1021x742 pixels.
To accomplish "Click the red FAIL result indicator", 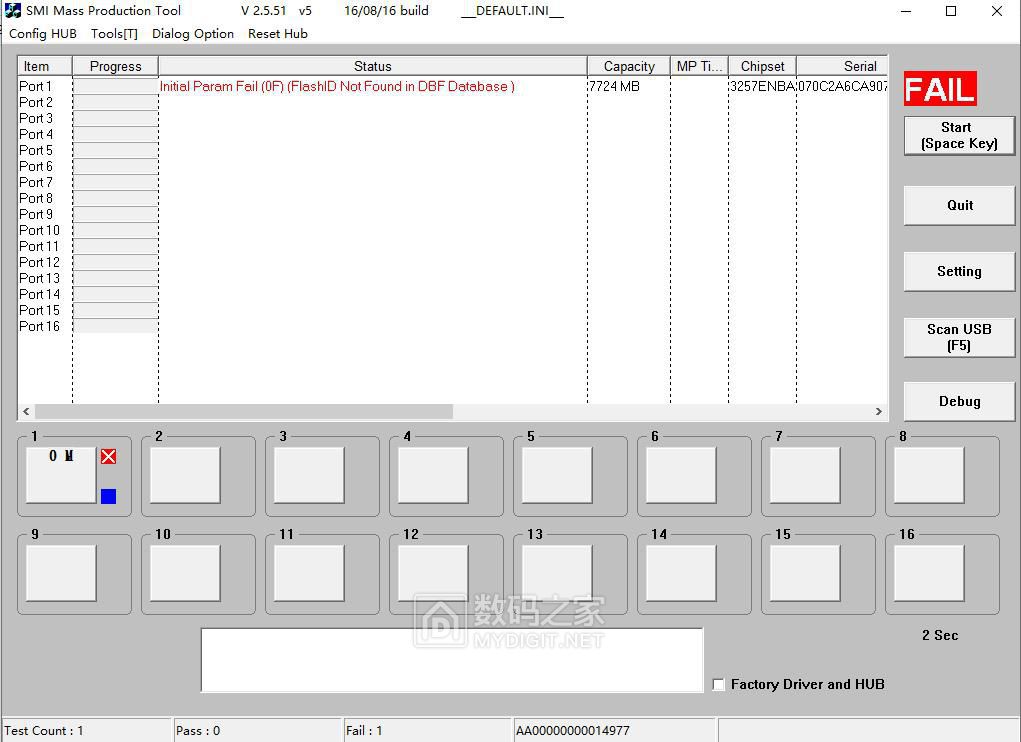I will pos(940,89).
